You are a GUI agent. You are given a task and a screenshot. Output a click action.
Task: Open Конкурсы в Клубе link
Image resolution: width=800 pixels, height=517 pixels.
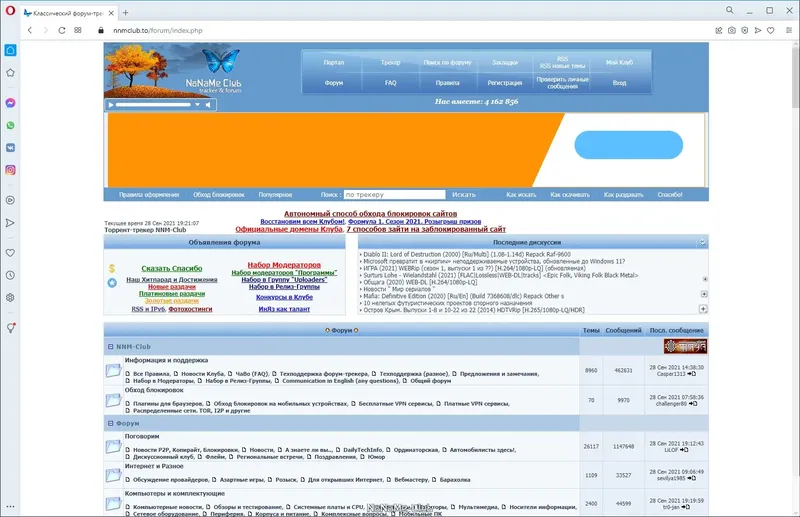tap(284, 297)
